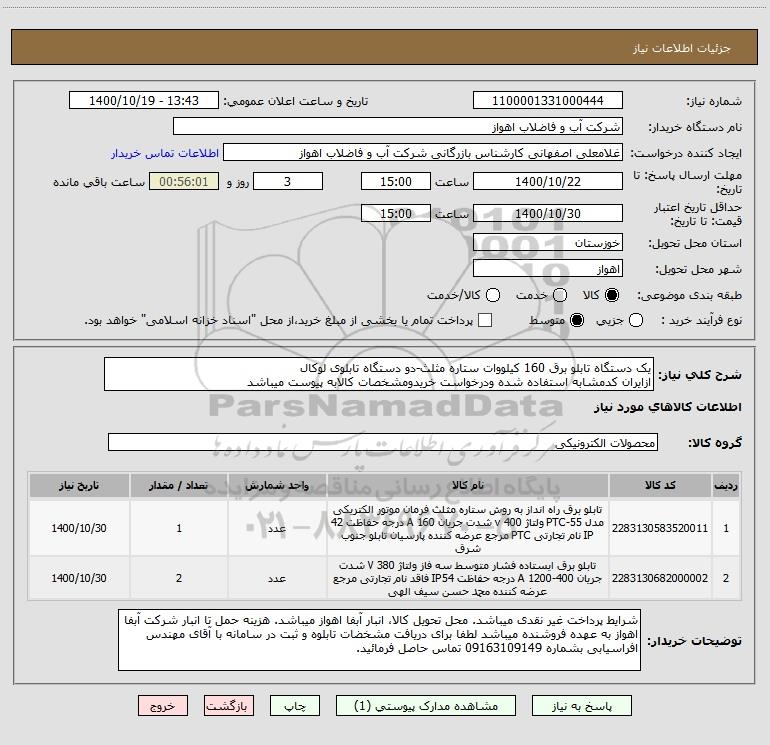Click the remaining time countdown 00:56:01

[x=184, y=181]
